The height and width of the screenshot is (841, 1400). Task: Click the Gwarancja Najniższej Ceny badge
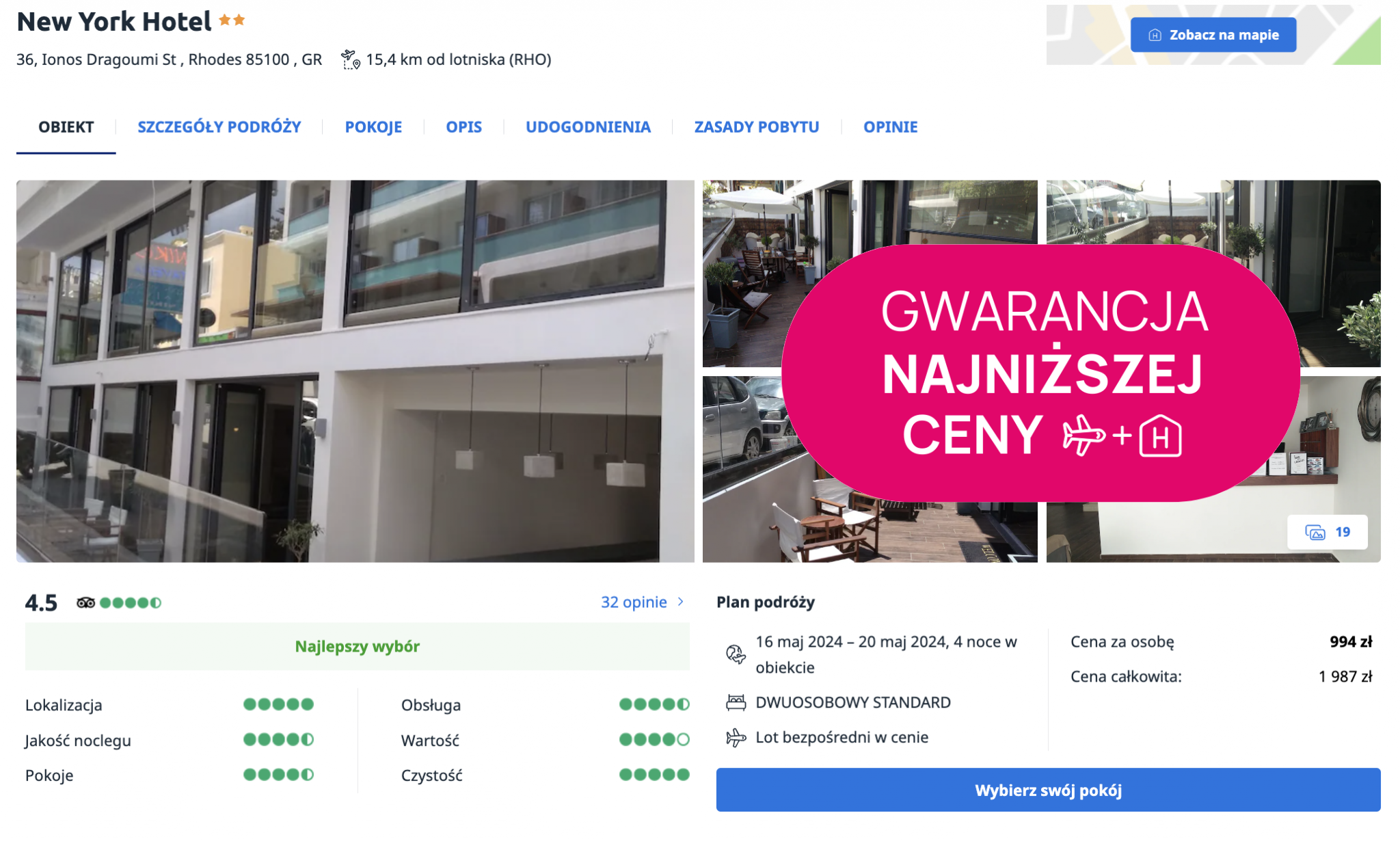(x=1040, y=373)
